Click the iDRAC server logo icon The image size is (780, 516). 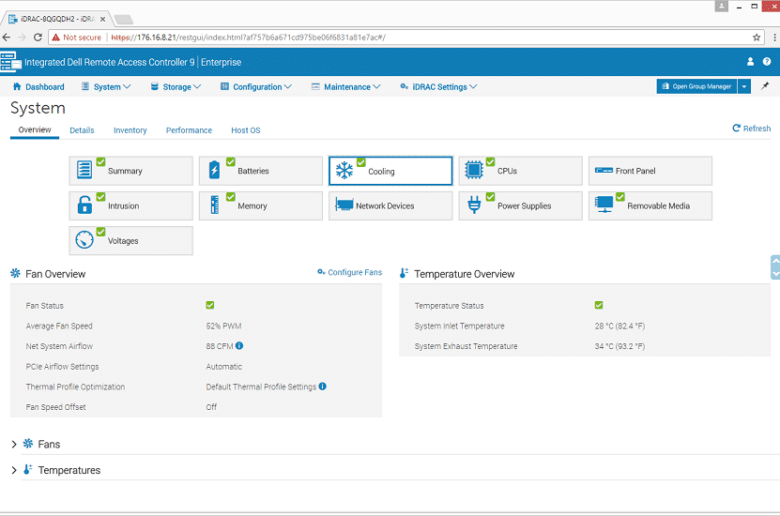pos(10,62)
